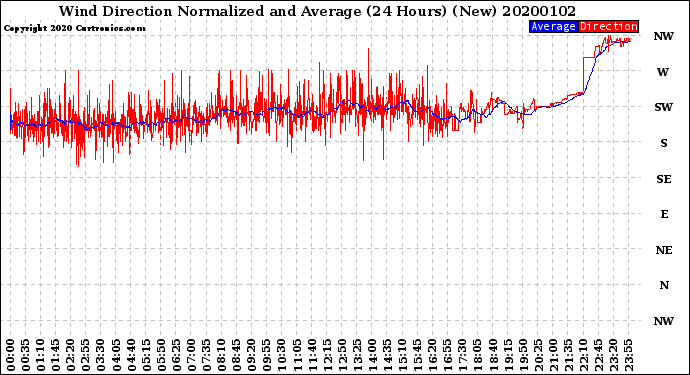Click the 16:55 time axis label
This screenshot has width=690, height=375.
448,355
